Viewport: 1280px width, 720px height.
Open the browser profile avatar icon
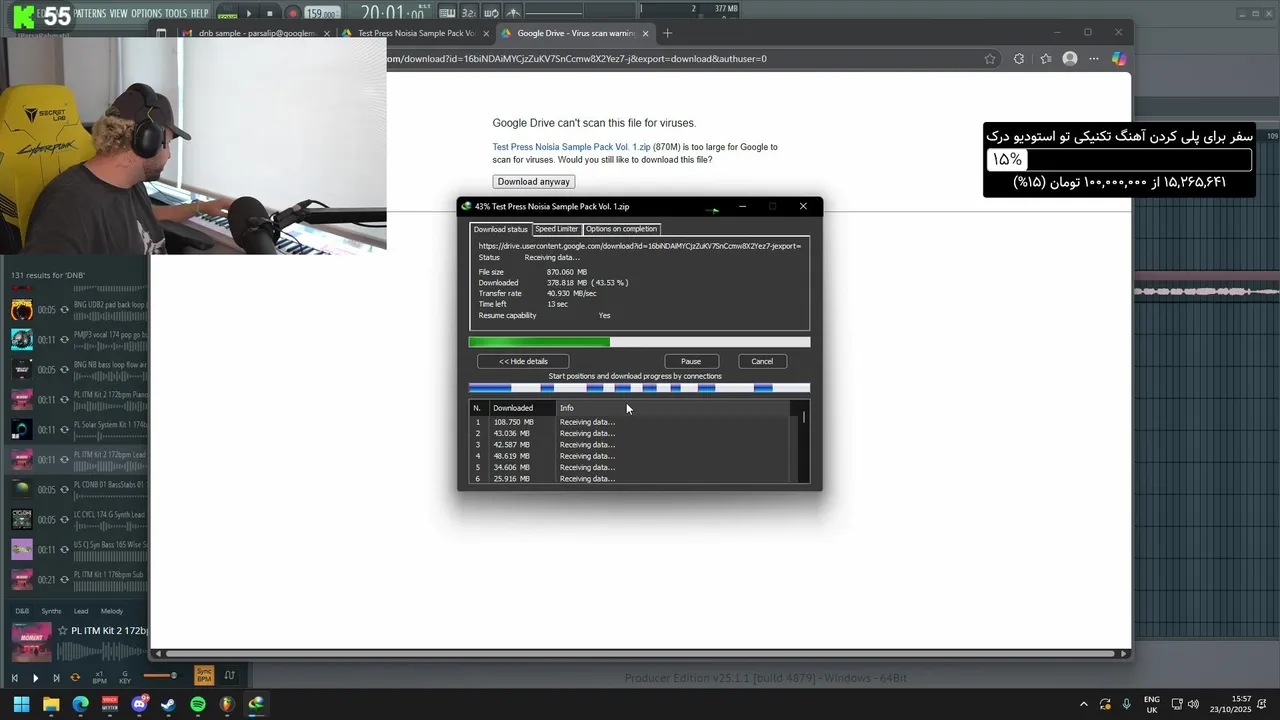(1070, 59)
